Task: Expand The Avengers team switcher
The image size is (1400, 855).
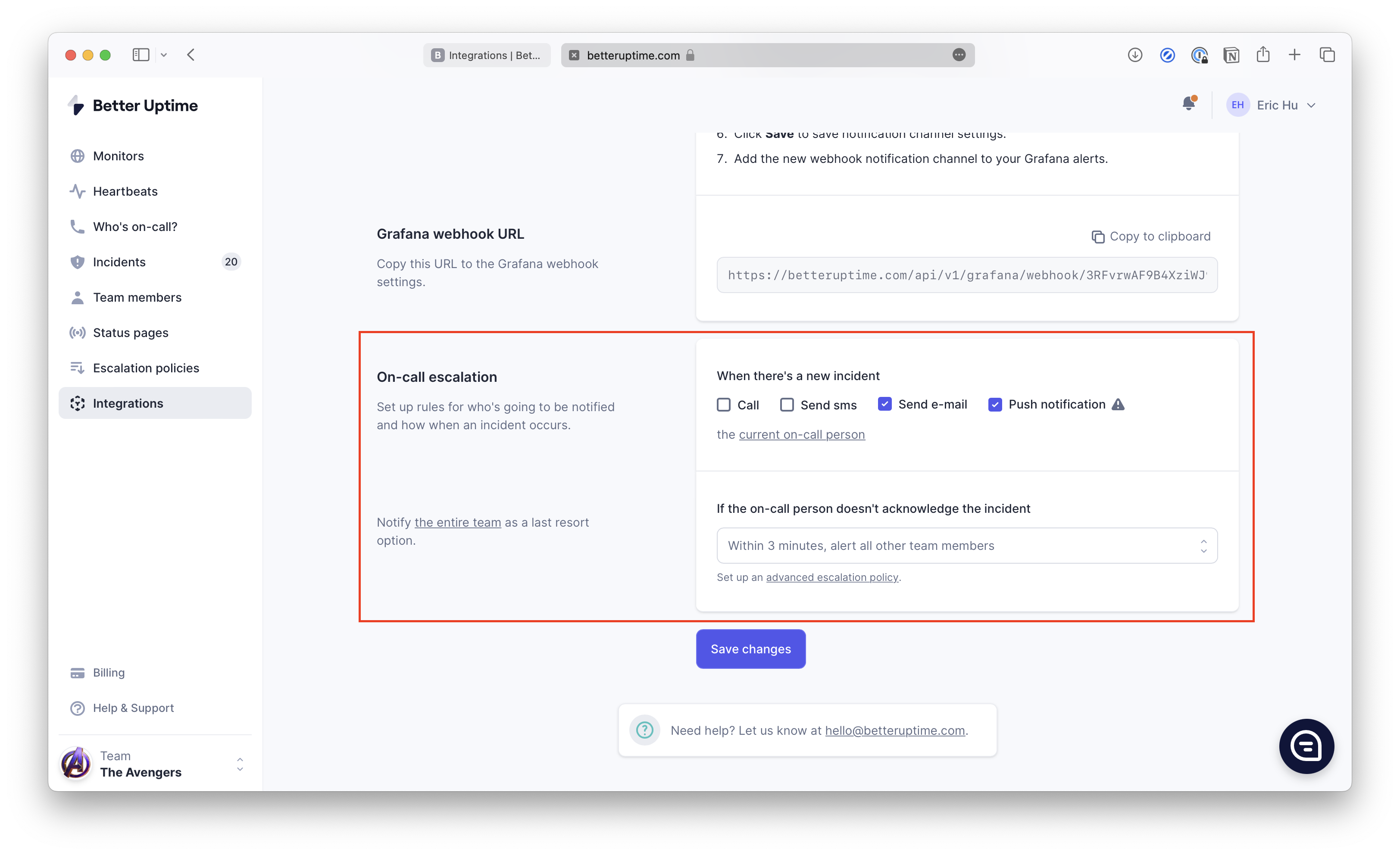Action: point(240,764)
